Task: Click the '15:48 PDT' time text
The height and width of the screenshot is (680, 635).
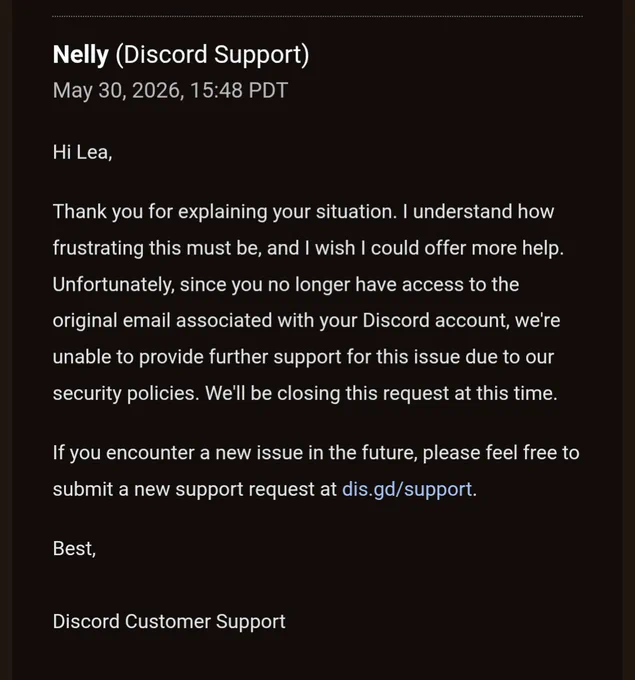Action: click(239, 90)
